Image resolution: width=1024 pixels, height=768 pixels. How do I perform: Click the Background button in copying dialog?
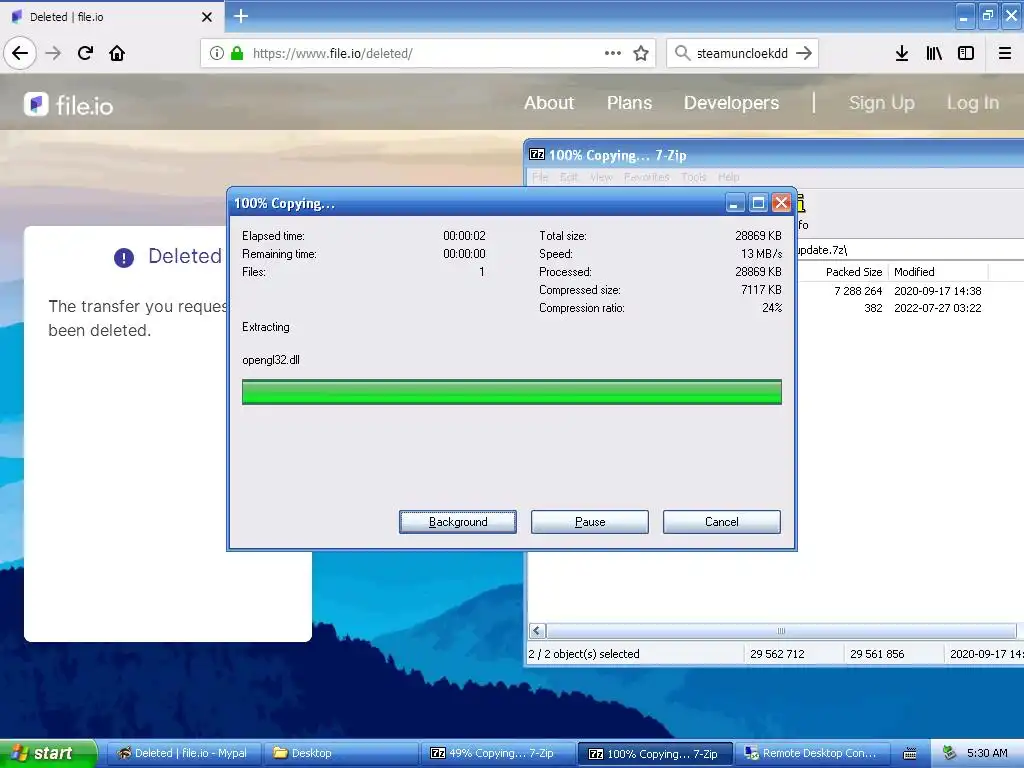(x=458, y=522)
